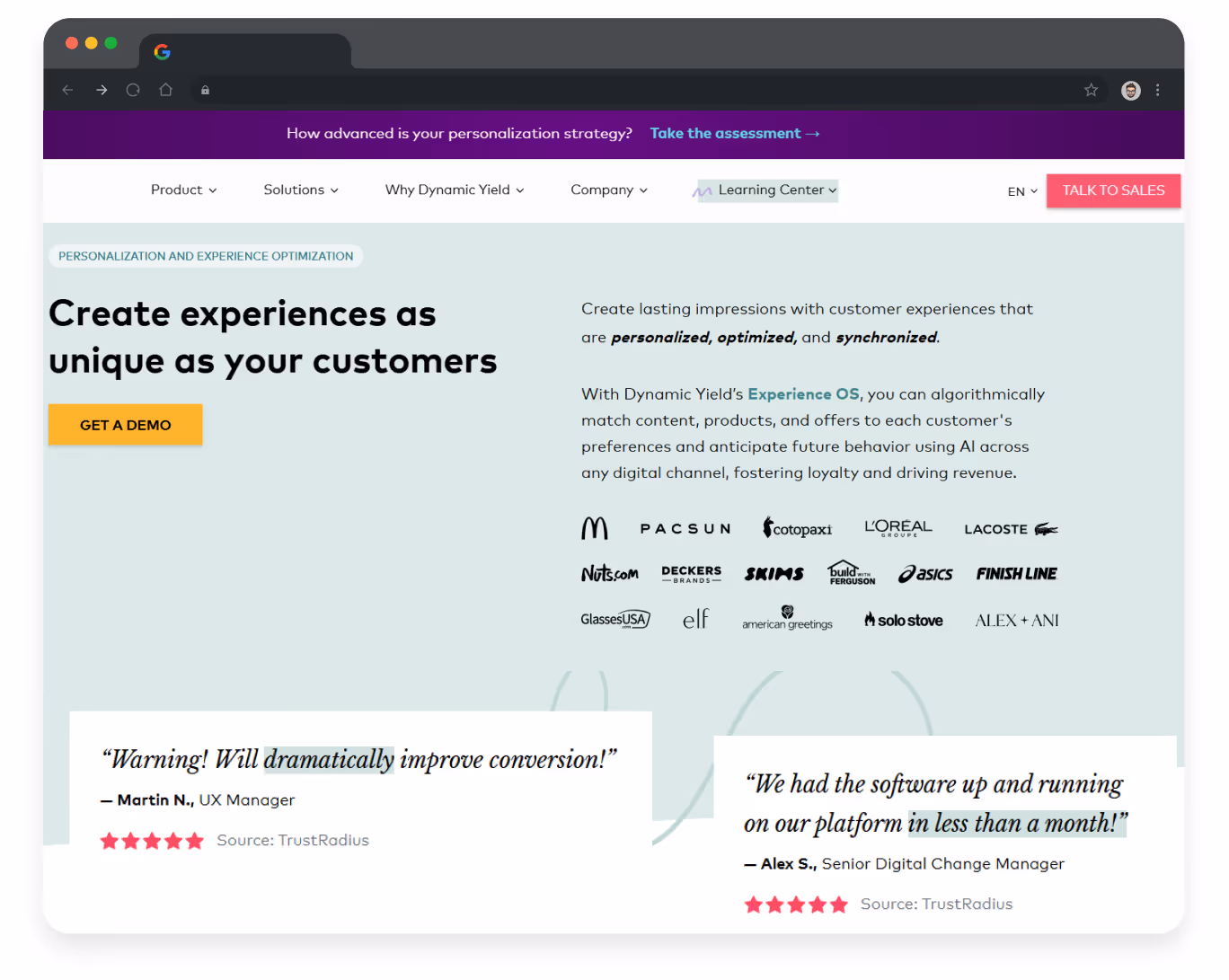The image size is (1229, 980).
Task: Click the star rating under Martin N. review
Action: click(x=152, y=841)
